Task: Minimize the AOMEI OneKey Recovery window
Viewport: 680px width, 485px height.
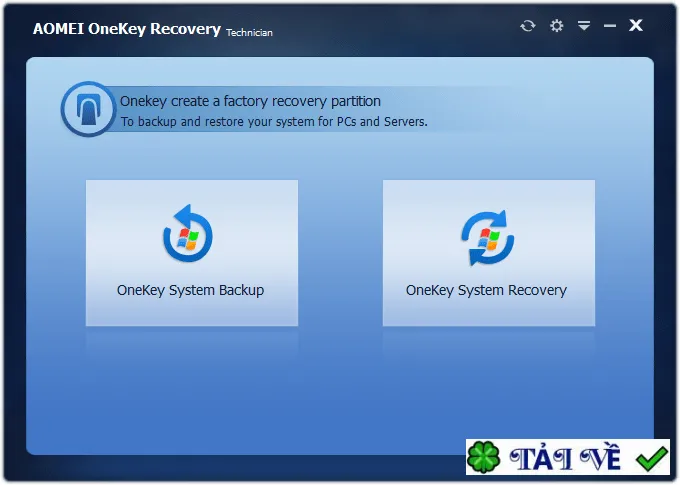Action: point(610,26)
